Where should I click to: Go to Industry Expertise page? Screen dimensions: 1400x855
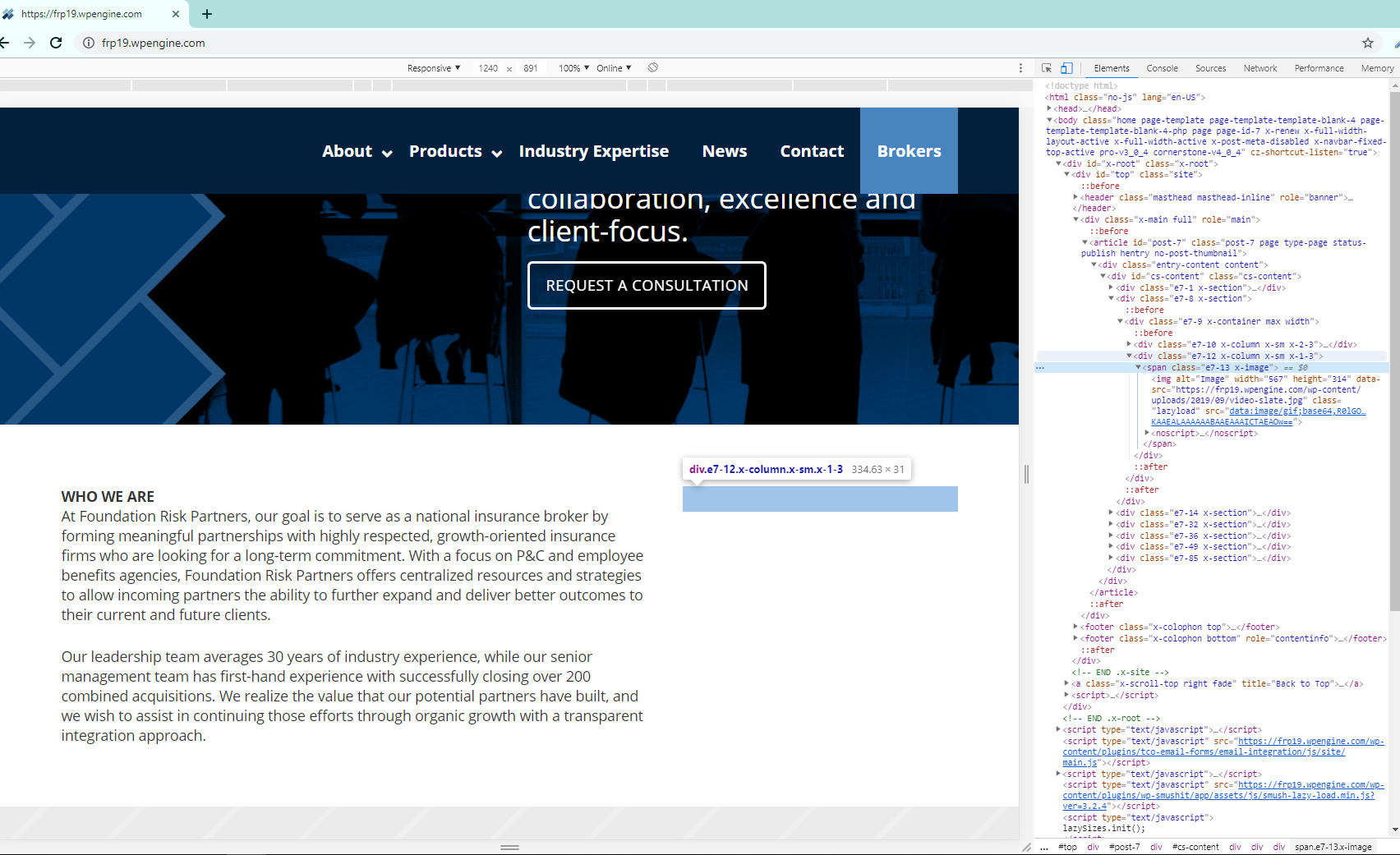point(594,151)
